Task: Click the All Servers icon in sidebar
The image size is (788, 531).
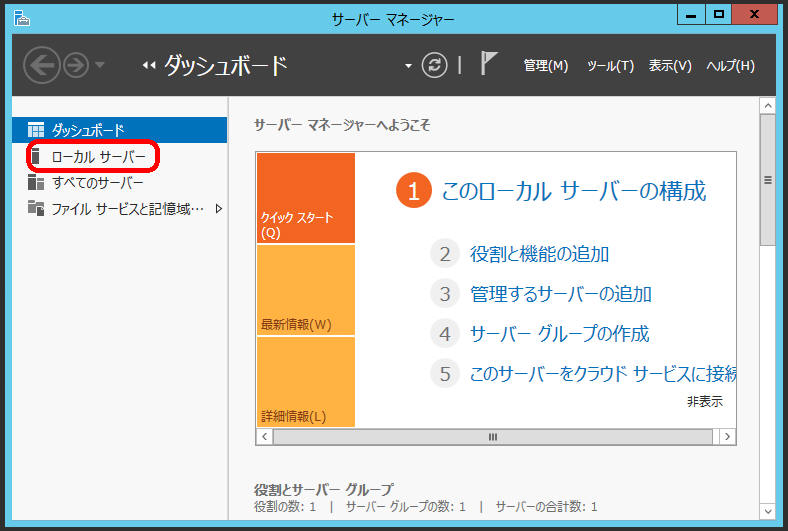Action: (36, 183)
